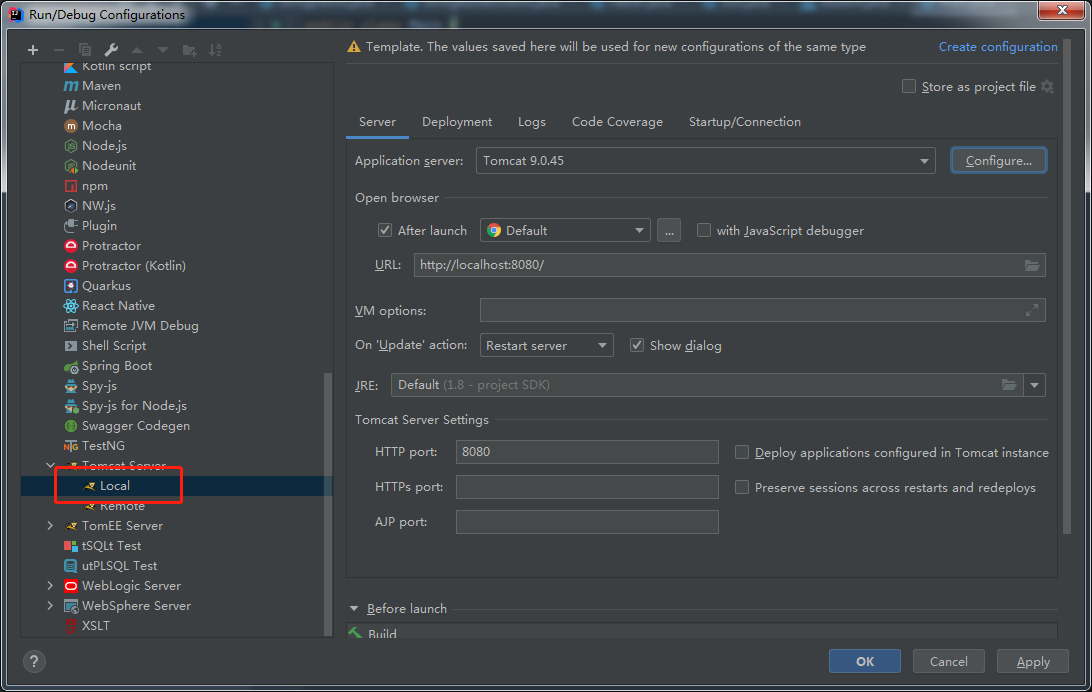This screenshot has width=1092, height=692.
Task: Select the Mocha template icon
Action: [x=70, y=126]
